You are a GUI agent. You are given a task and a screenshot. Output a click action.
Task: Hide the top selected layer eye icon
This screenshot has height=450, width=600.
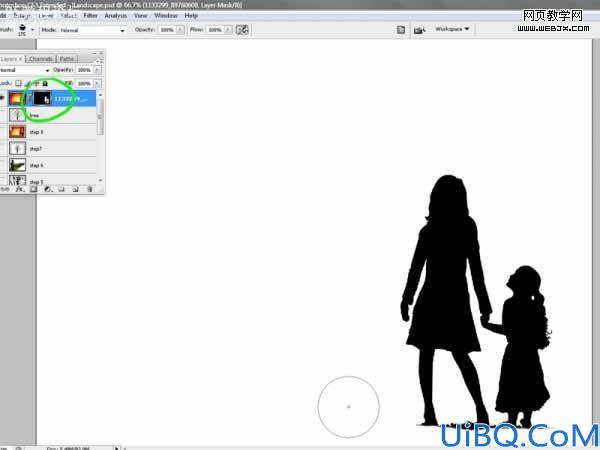pyautogui.click(x=2, y=99)
